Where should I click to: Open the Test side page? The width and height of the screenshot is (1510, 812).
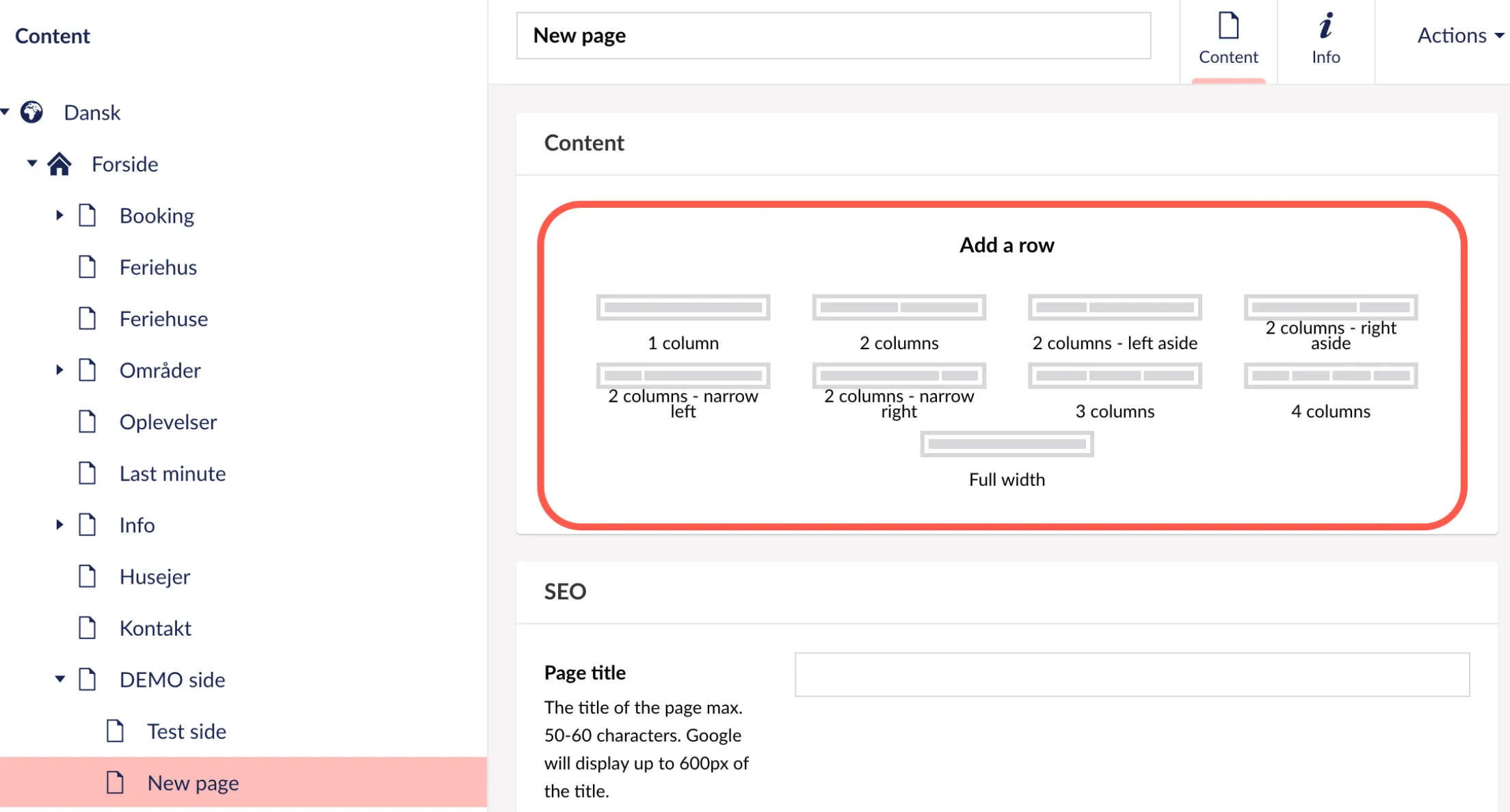(187, 731)
